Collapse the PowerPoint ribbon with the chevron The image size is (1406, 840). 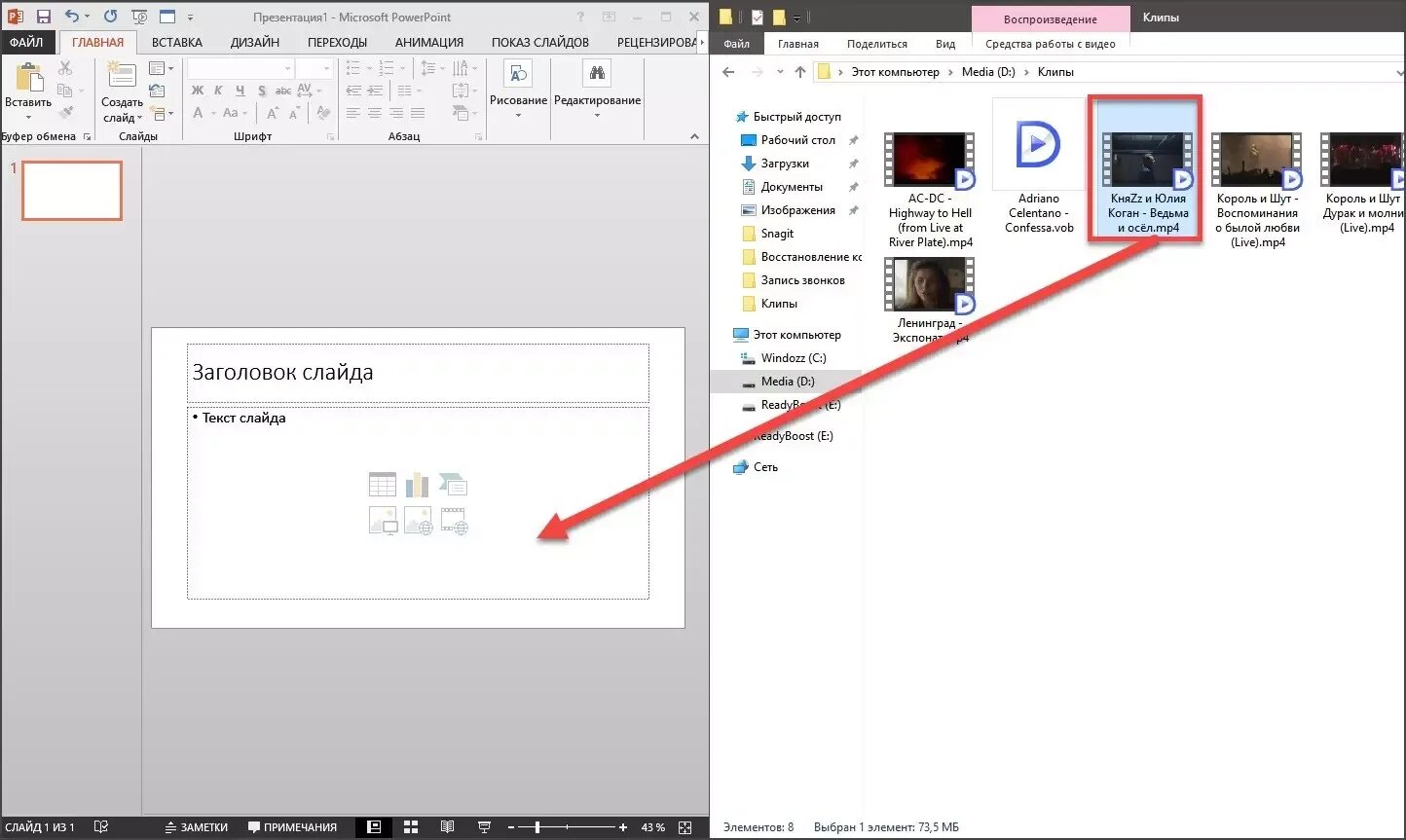694,136
